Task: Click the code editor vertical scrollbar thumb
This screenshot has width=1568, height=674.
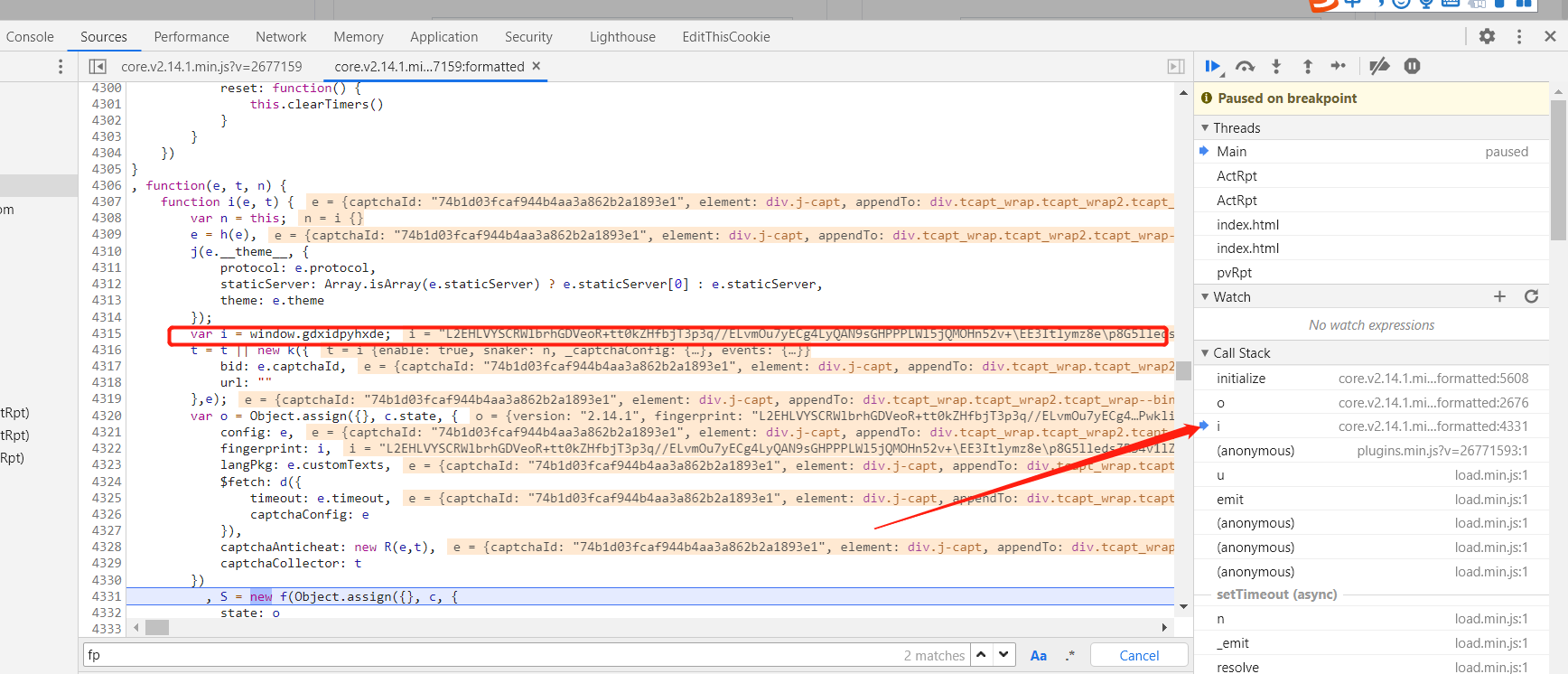Action: 1183,371
